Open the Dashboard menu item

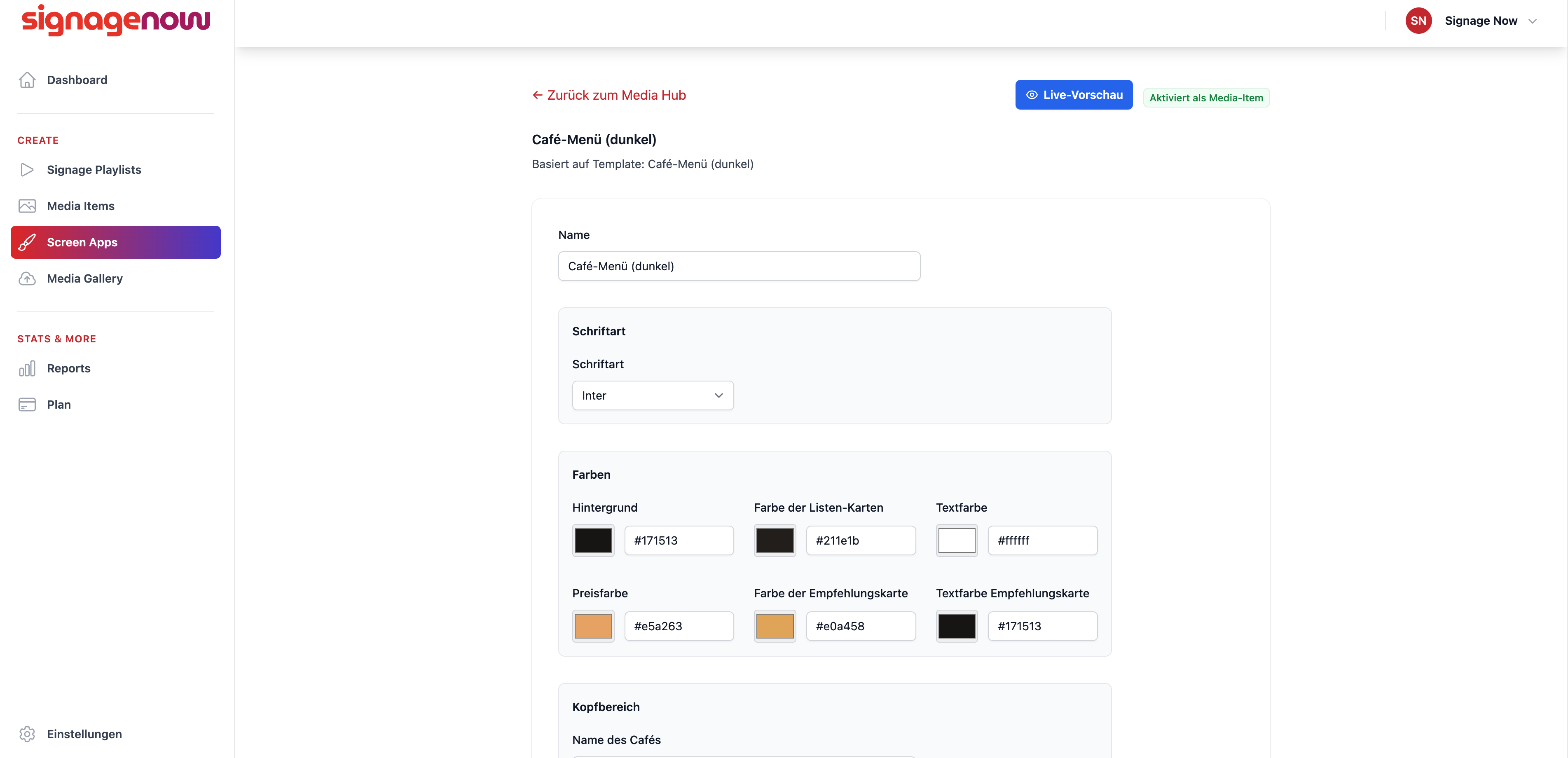pos(116,80)
